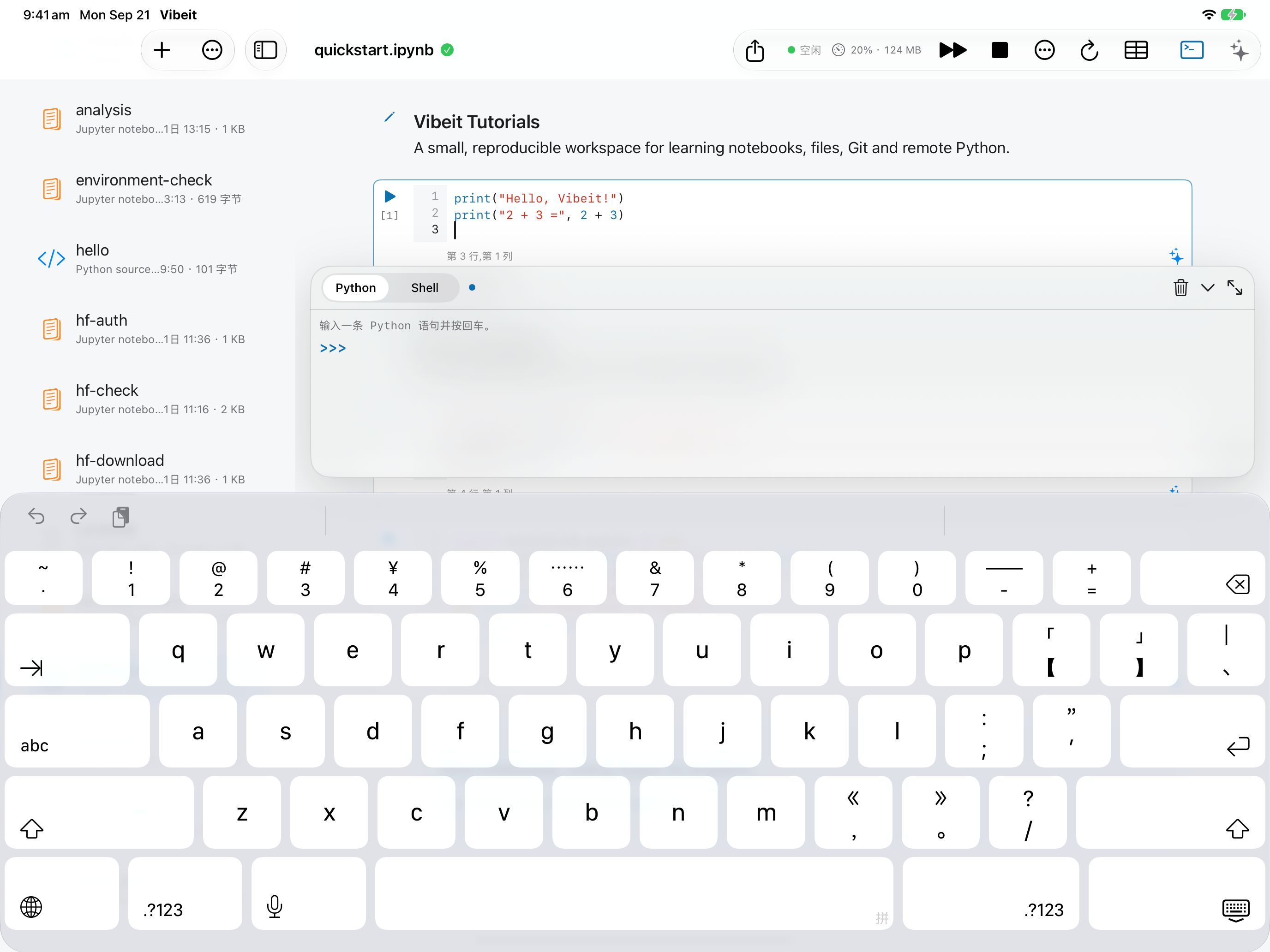Screen dimensions: 1270x952
Task: Restart the kernel
Action: point(1089,50)
